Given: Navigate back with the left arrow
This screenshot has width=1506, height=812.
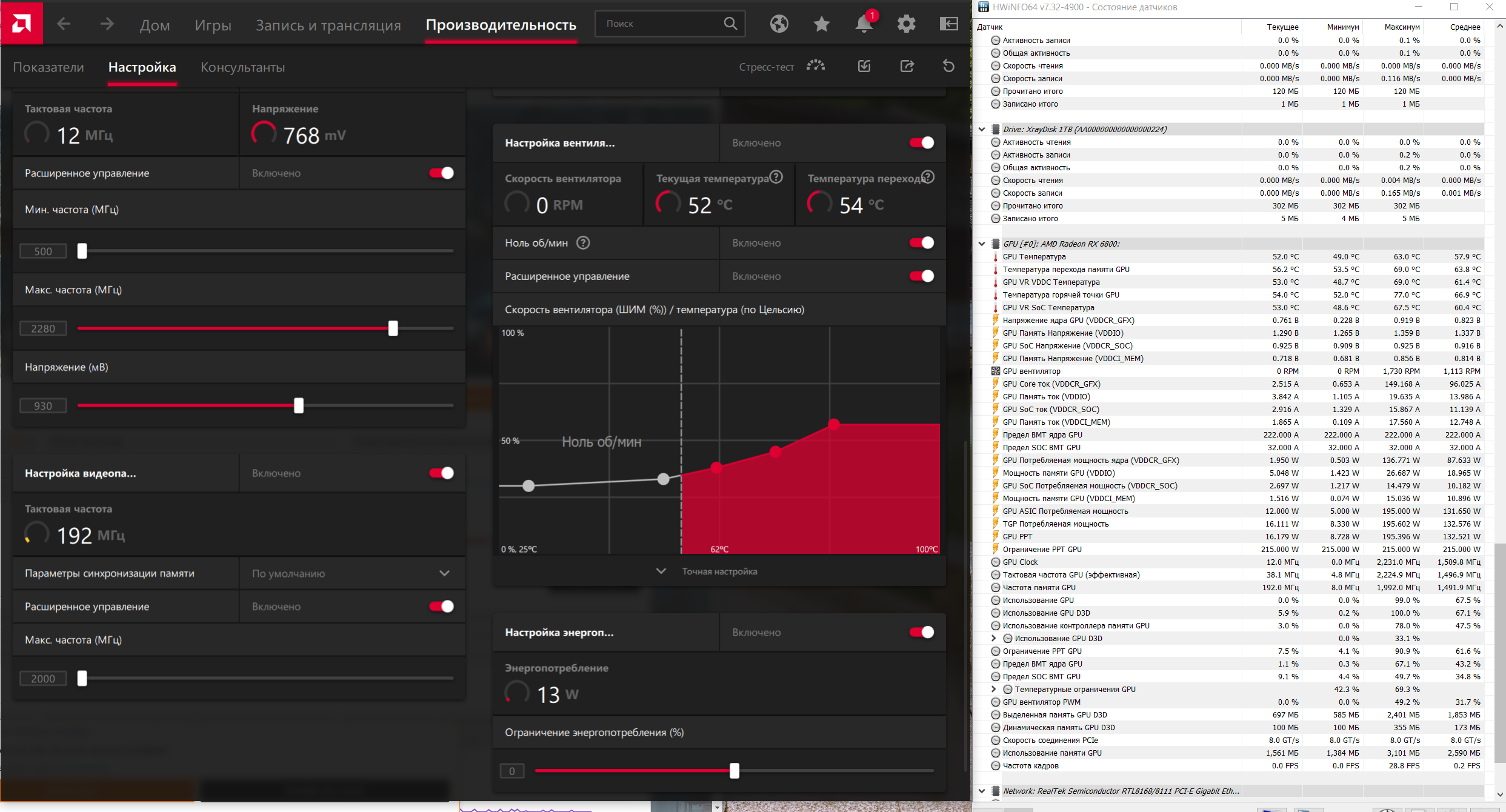Looking at the screenshot, I should click(64, 24).
